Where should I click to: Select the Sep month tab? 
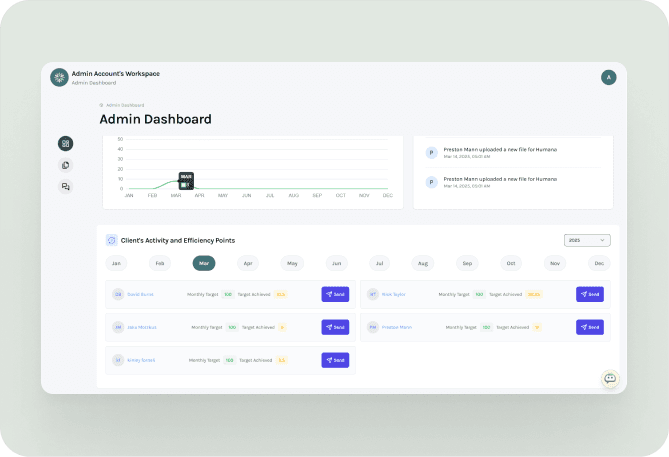[x=467, y=263]
